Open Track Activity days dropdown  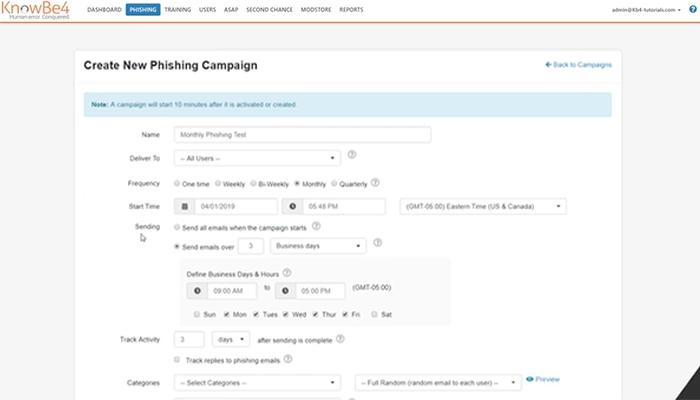(x=231, y=339)
